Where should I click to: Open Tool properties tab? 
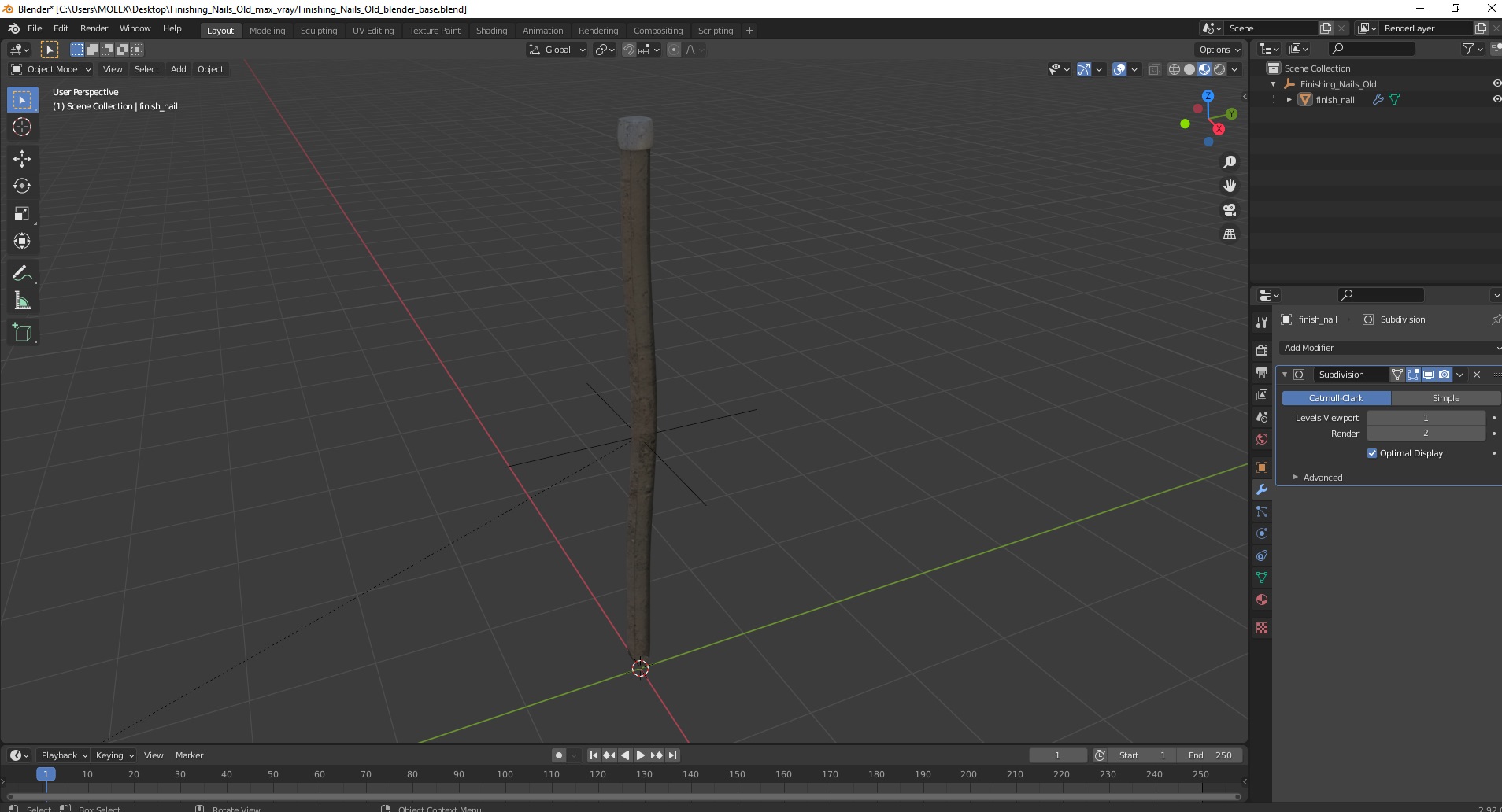click(x=1262, y=323)
